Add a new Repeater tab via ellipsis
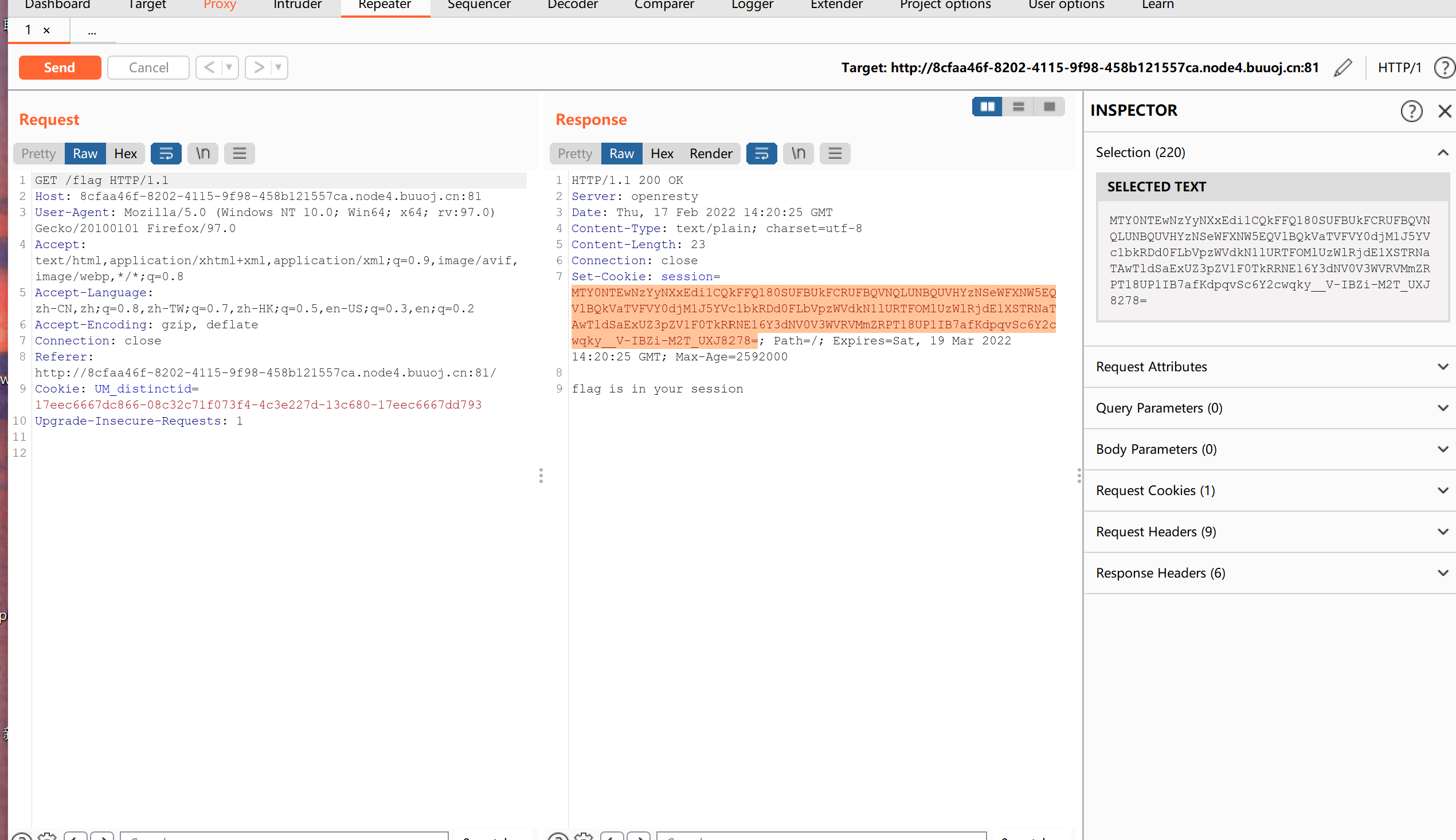 92,31
